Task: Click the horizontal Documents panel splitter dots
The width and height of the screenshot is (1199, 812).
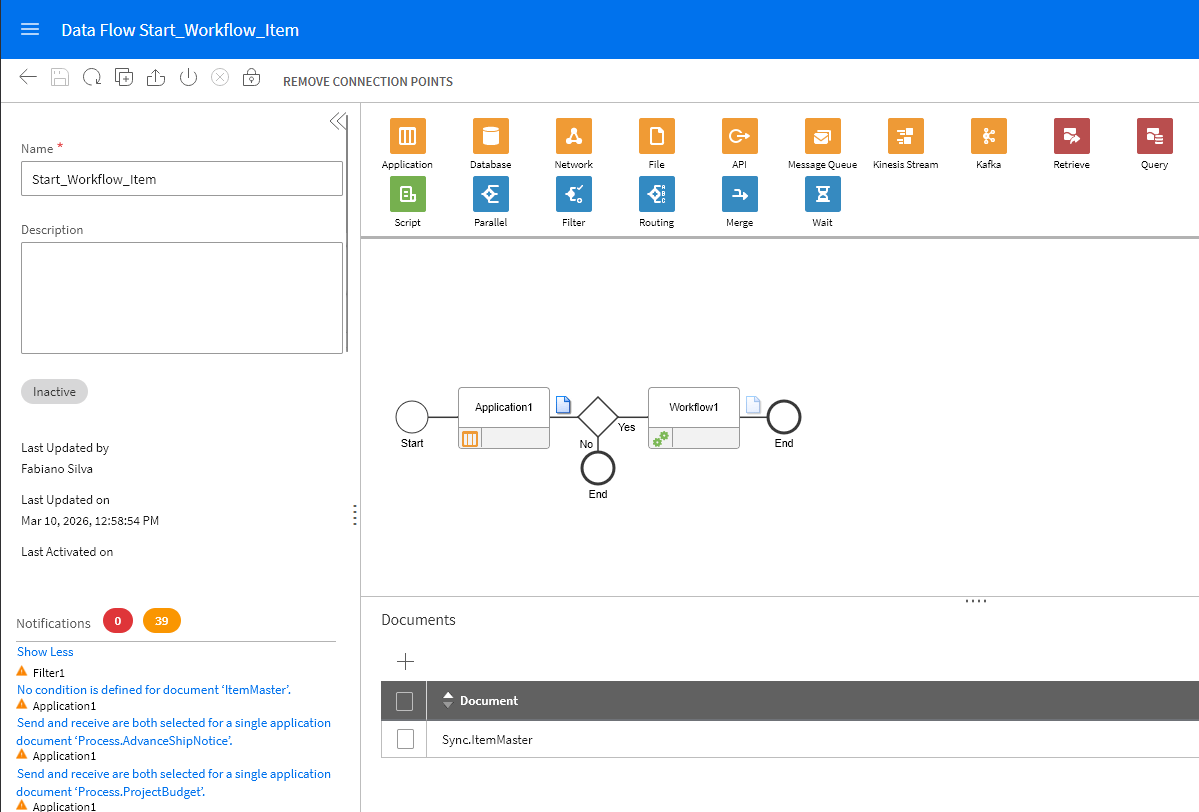Action: coord(976,601)
